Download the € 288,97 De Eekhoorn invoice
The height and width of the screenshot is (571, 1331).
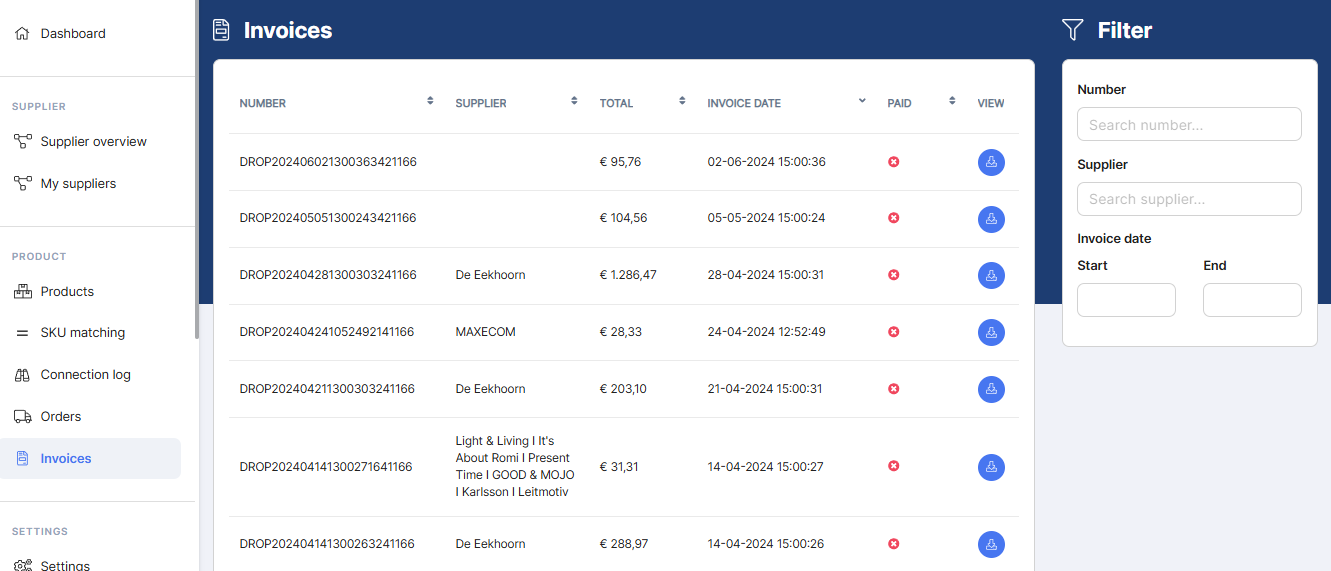[991, 545]
